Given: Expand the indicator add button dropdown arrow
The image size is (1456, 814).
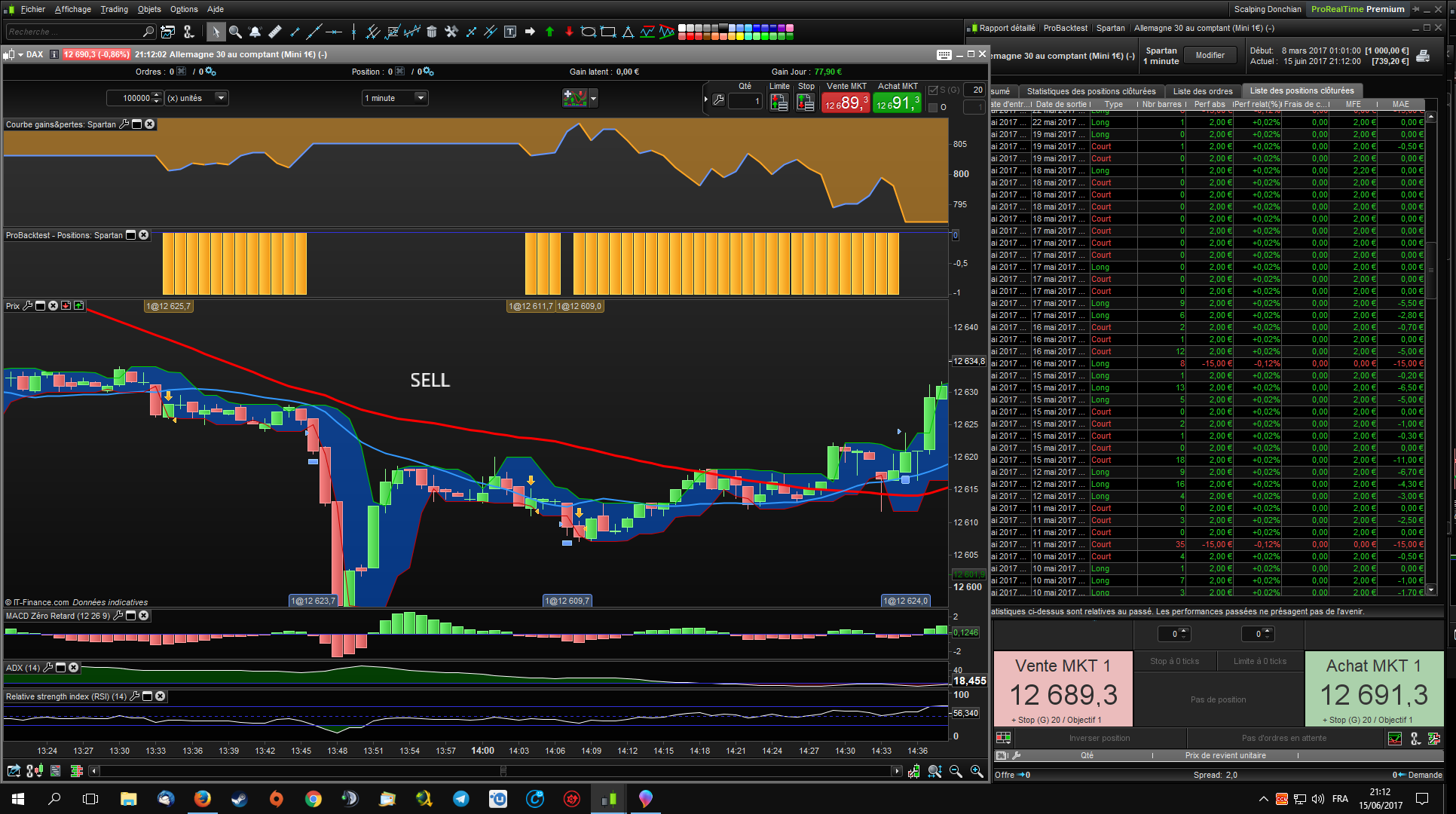Looking at the screenshot, I should coord(594,98).
